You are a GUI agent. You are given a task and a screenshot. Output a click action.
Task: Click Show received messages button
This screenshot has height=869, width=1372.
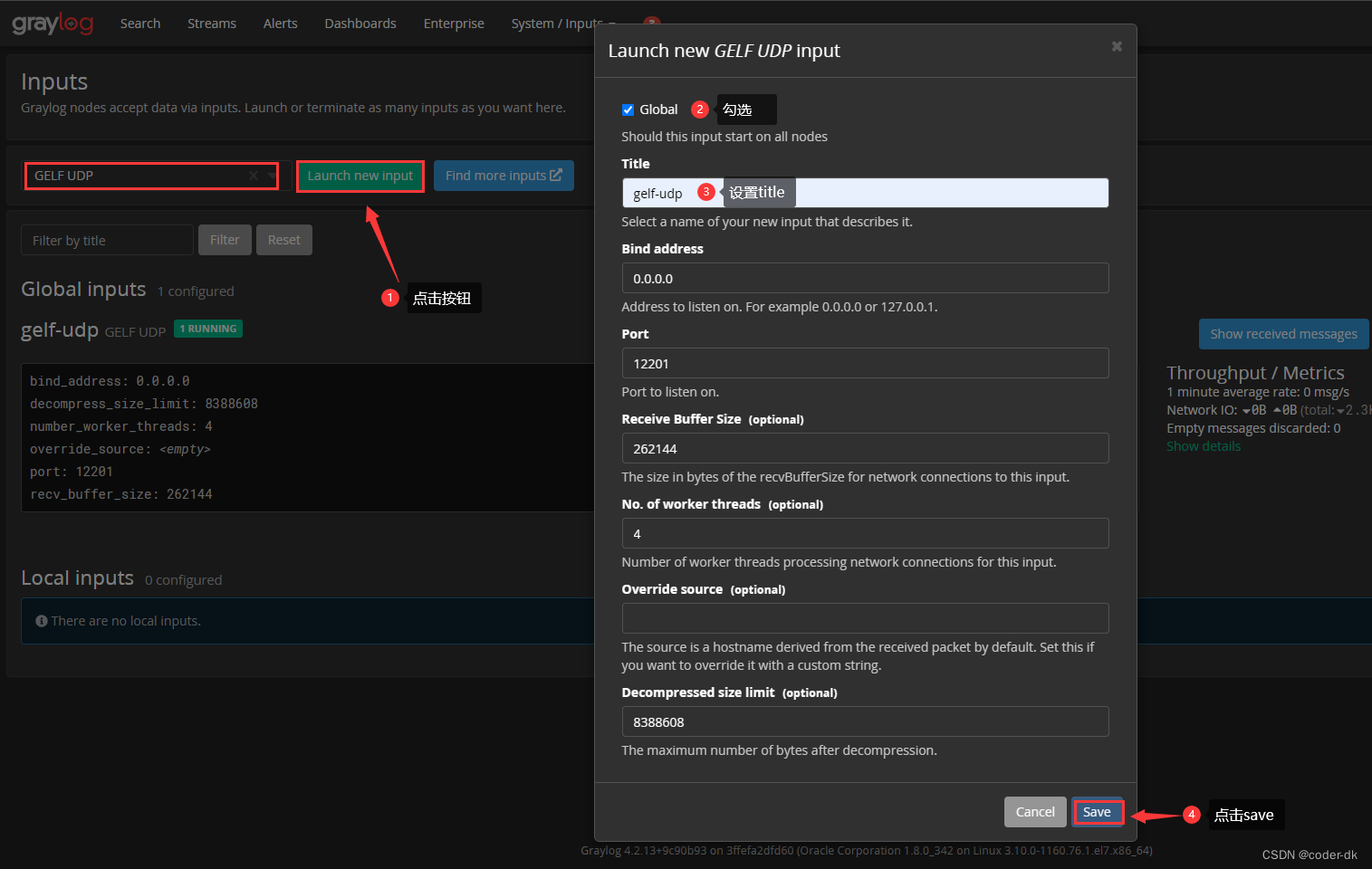click(1283, 334)
